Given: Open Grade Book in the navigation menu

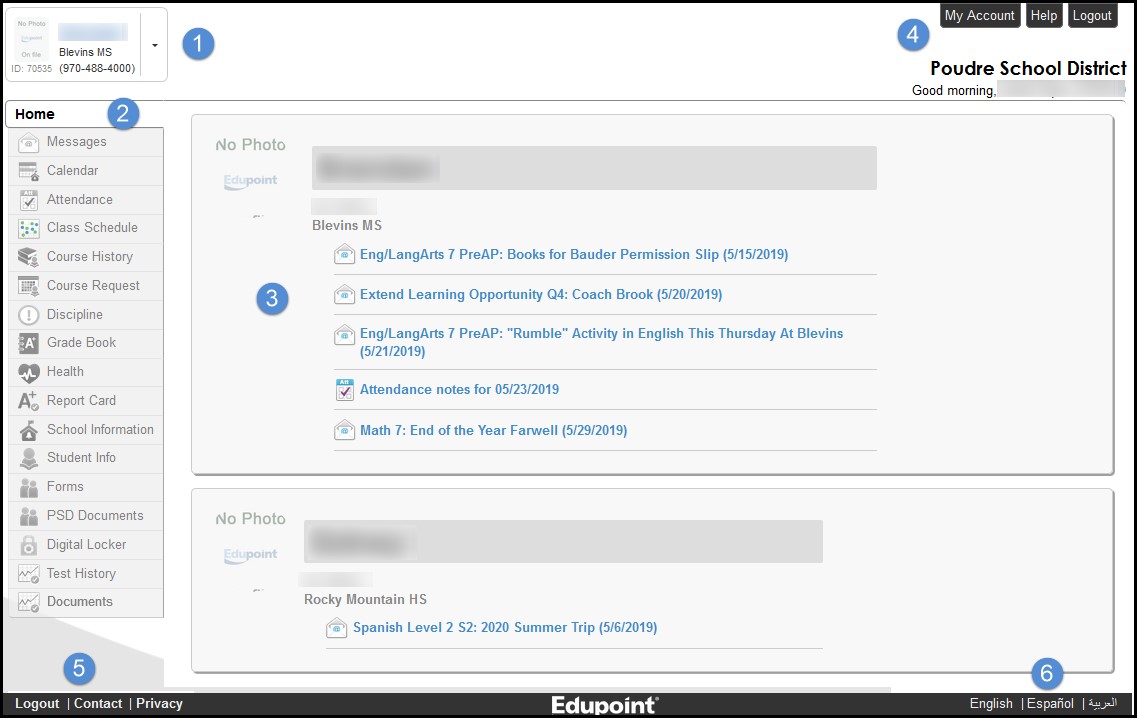Looking at the screenshot, I should point(86,344).
